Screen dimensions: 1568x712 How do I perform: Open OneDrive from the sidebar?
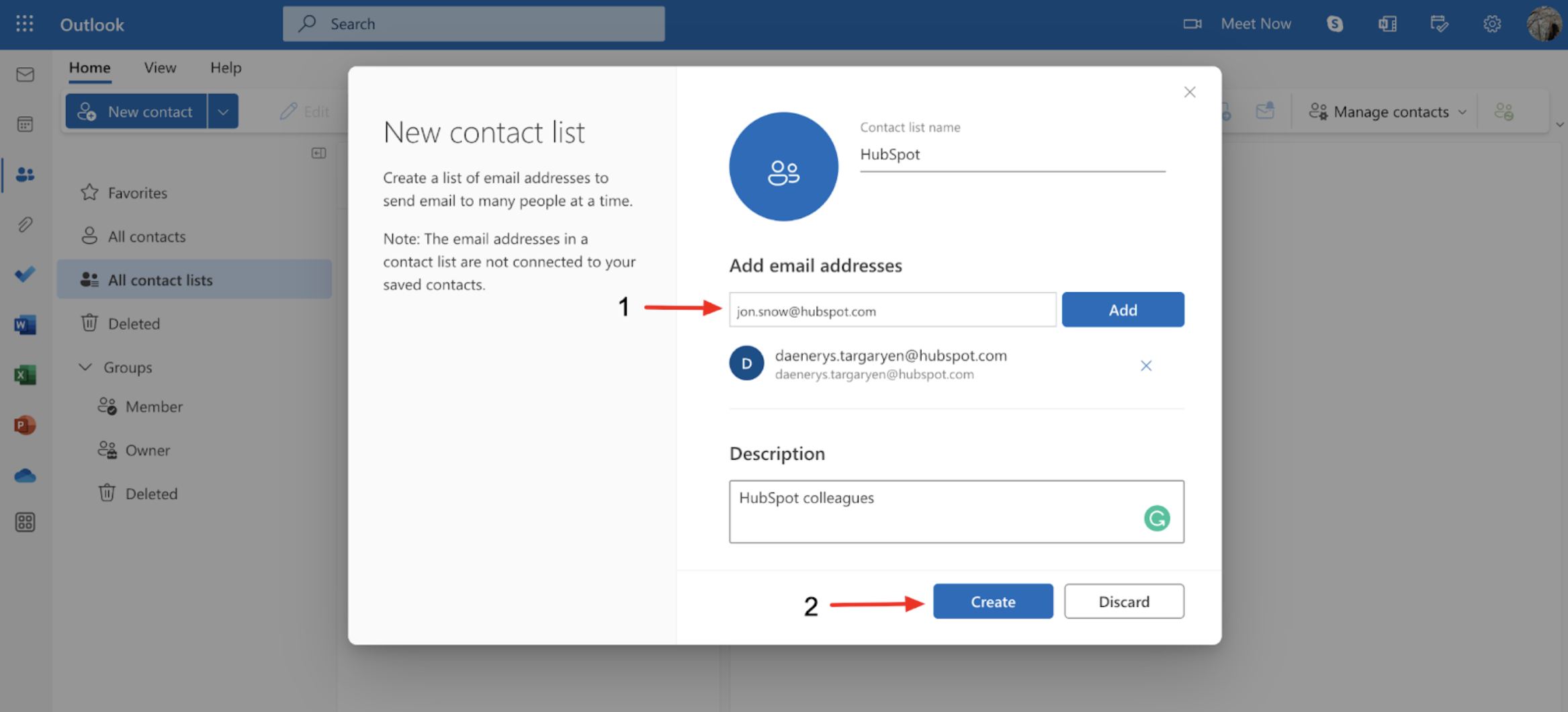coord(24,476)
